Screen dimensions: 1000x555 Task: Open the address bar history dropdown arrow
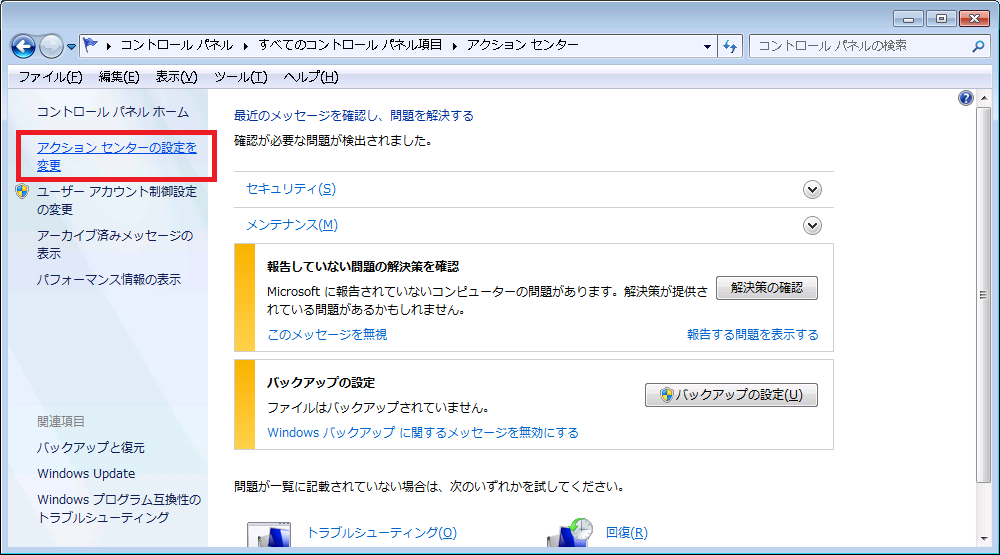707,46
